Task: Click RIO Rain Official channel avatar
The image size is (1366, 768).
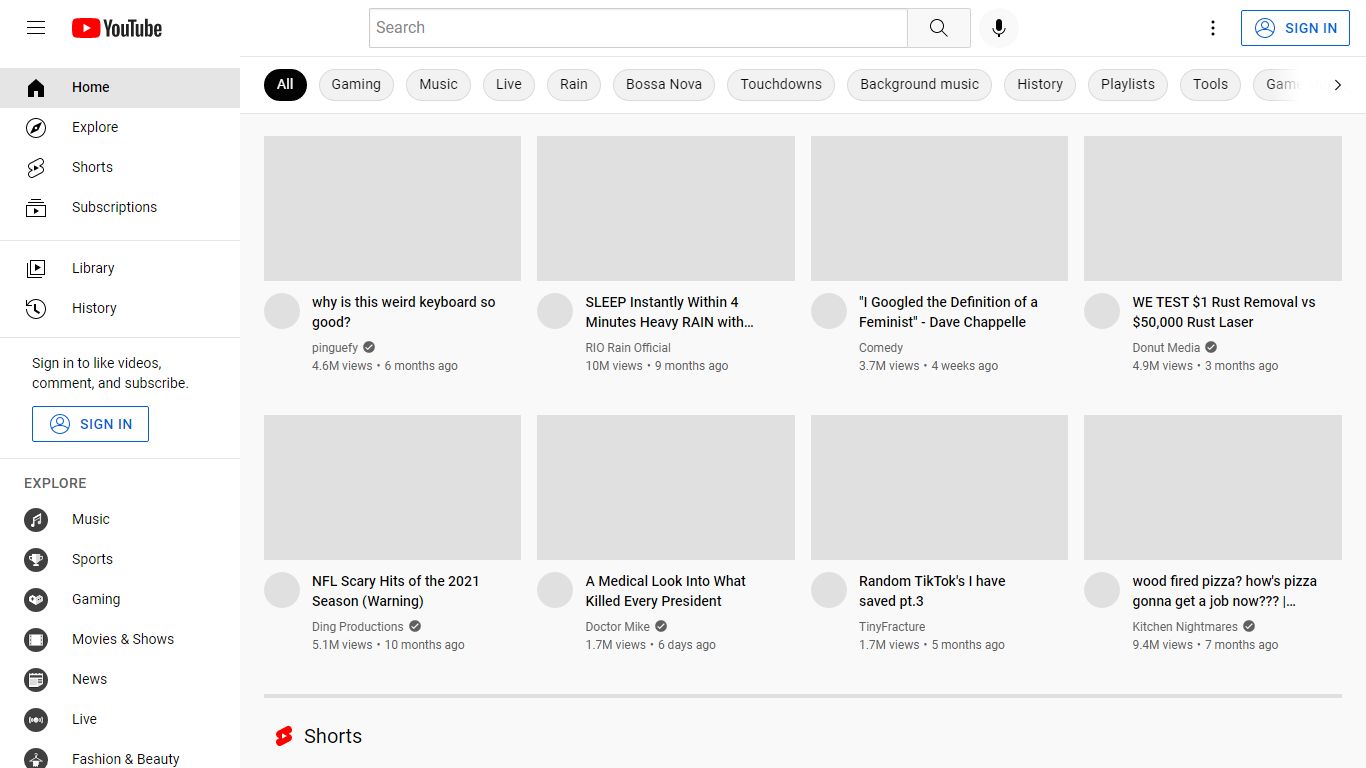Action: click(x=555, y=311)
